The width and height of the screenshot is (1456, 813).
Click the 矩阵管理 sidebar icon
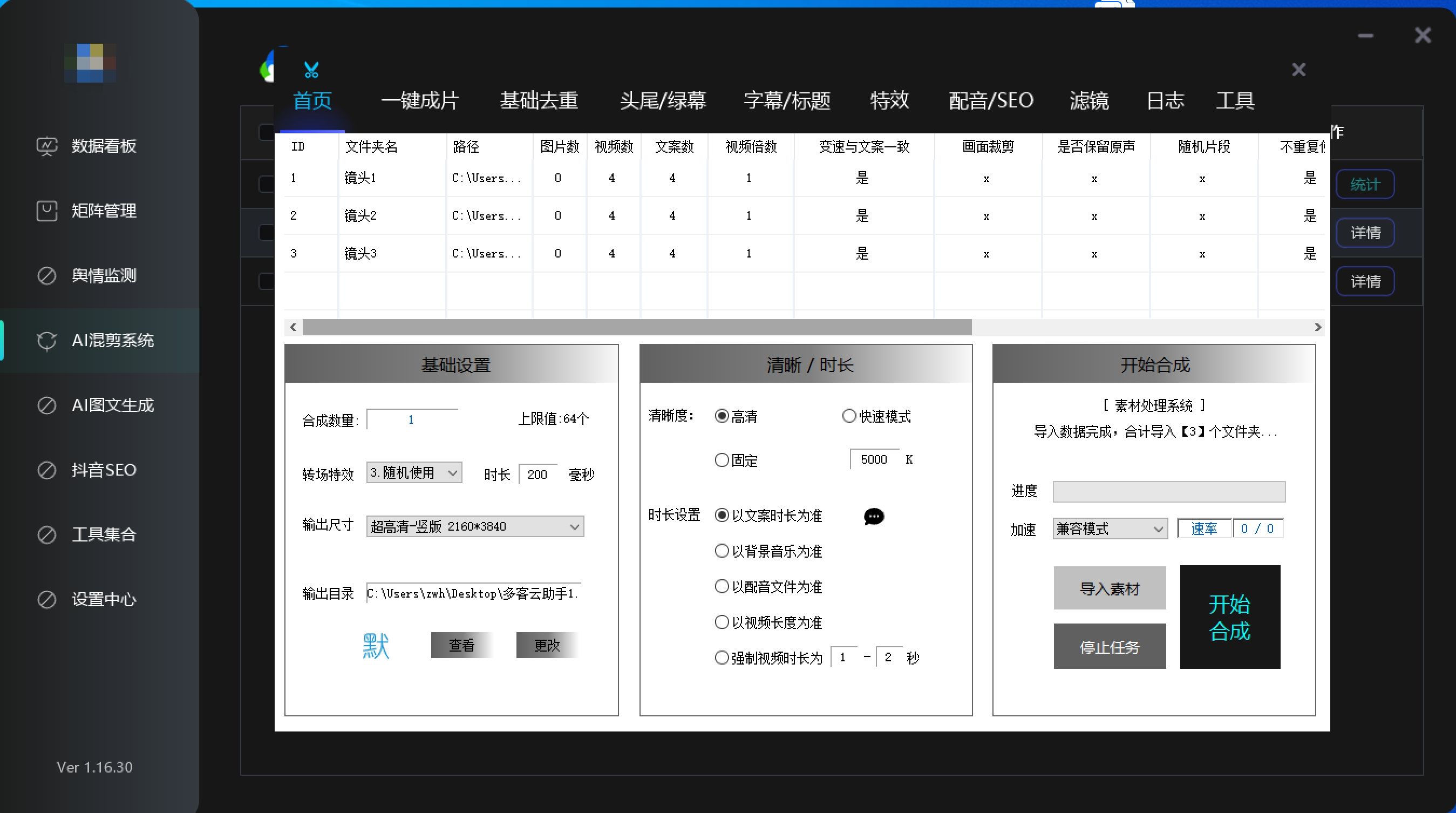pyautogui.click(x=47, y=211)
